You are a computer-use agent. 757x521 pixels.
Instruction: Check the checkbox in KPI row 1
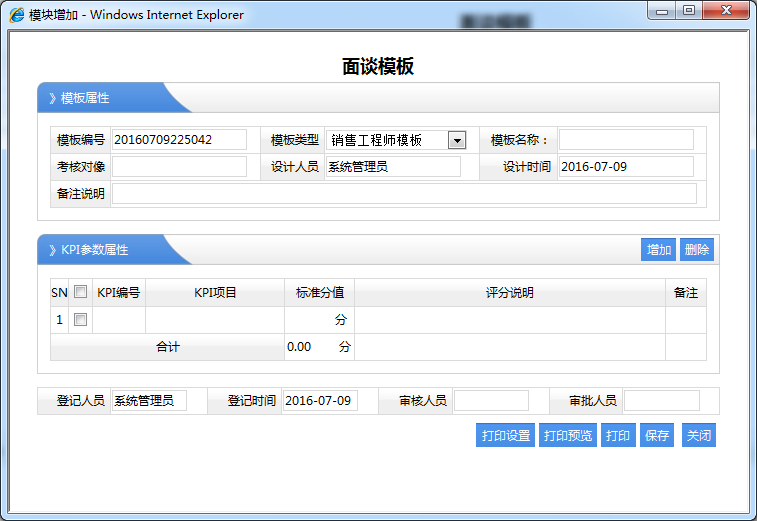(81, 320)
